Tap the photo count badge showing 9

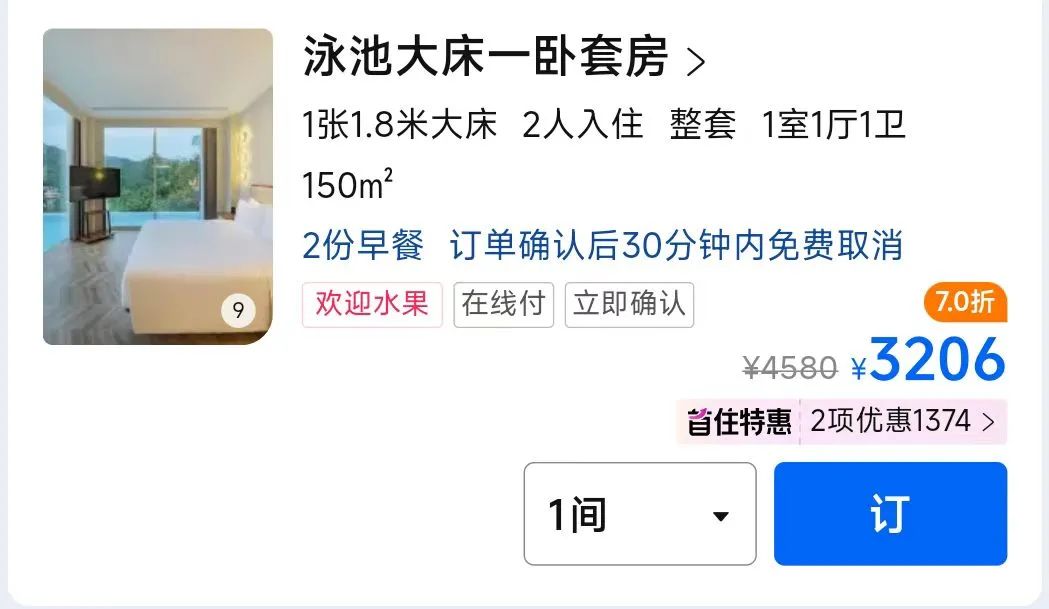point(238,310)
